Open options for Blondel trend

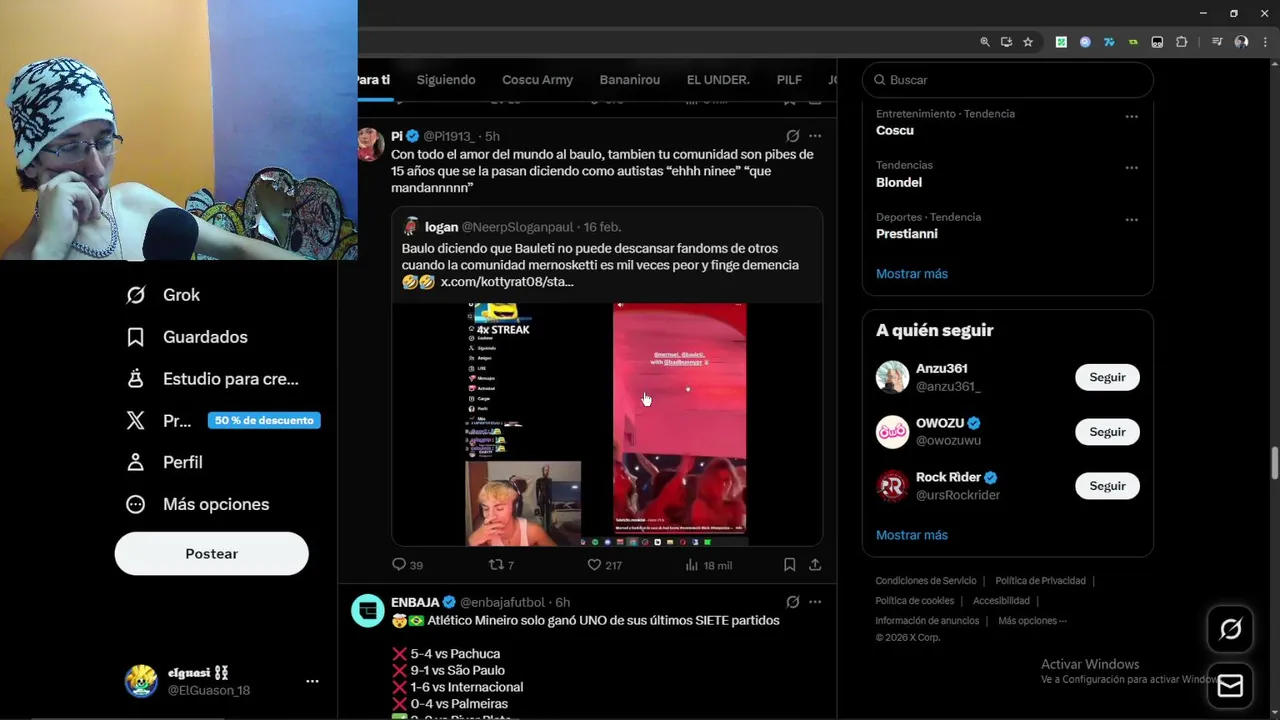tap(1131, 168)
